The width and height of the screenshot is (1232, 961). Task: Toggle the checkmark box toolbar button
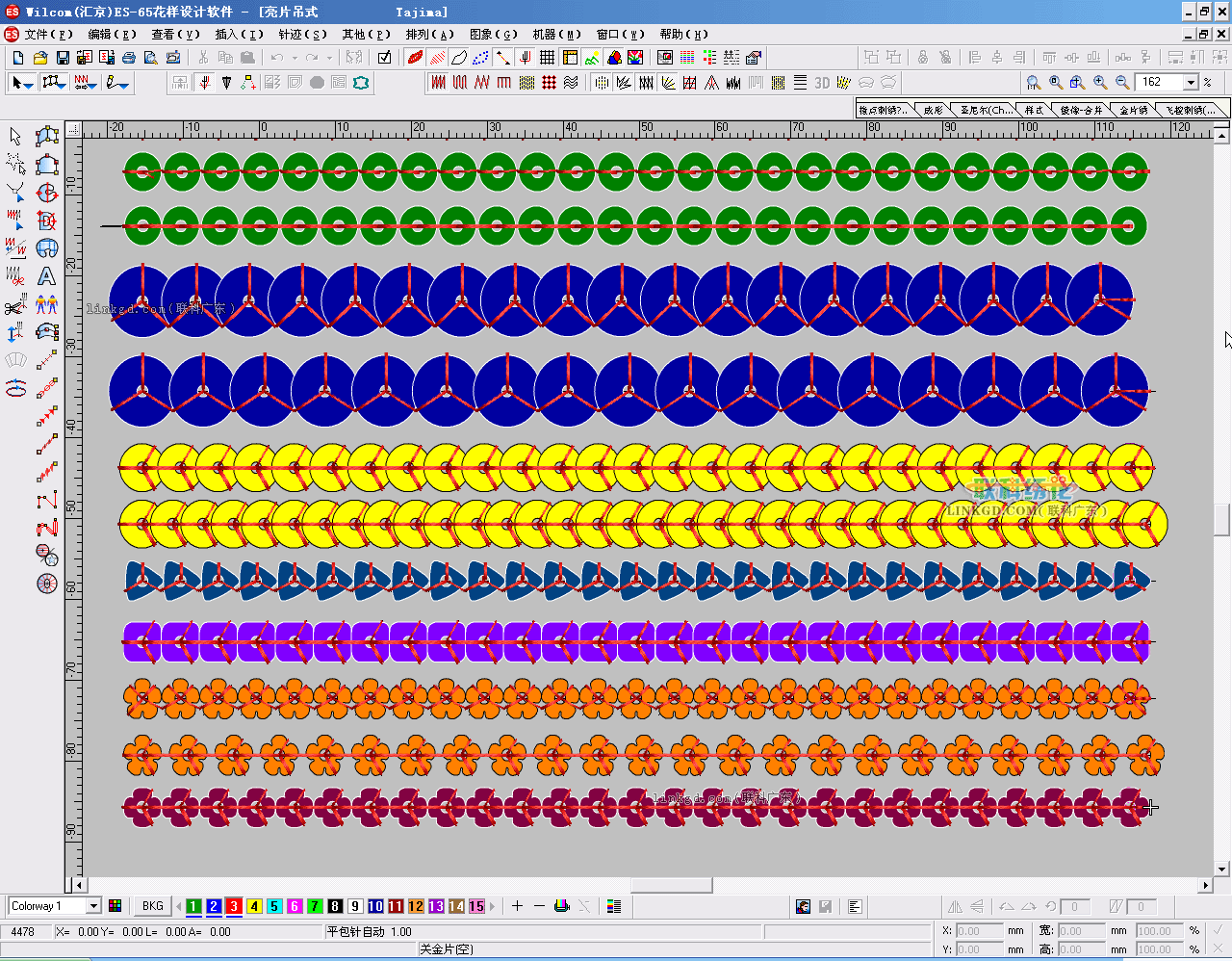384,58
